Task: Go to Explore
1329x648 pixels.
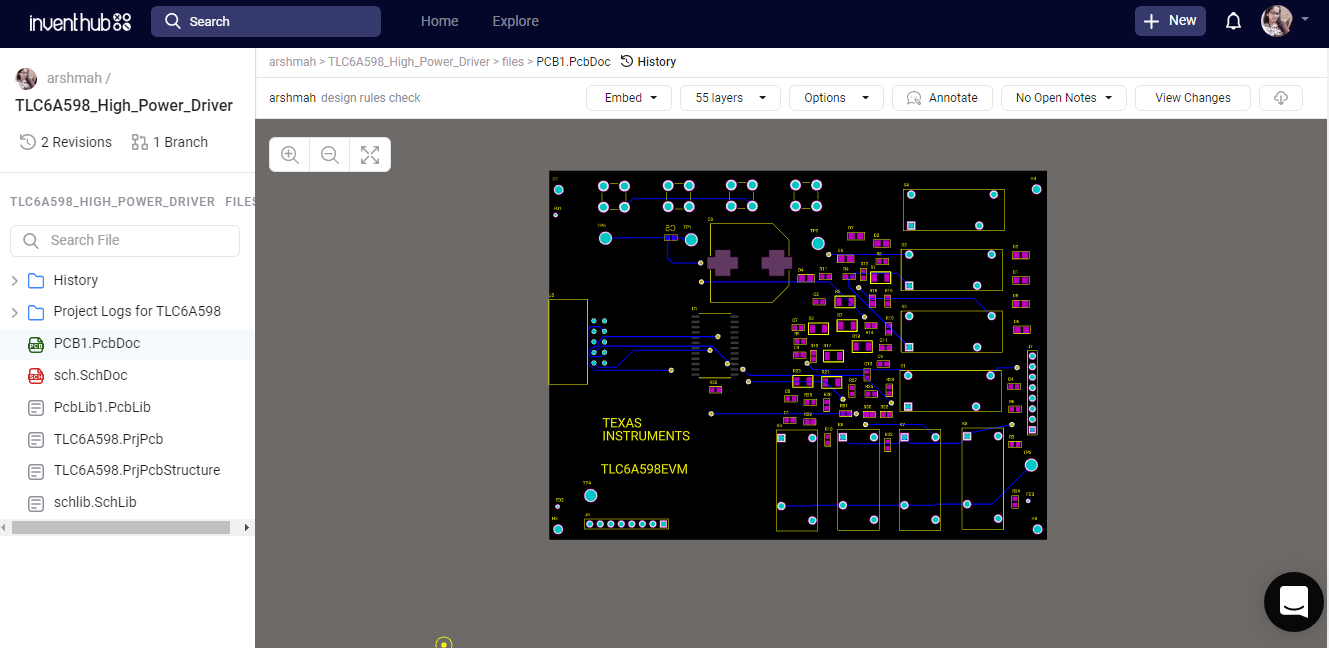Action: pos(516,21)
